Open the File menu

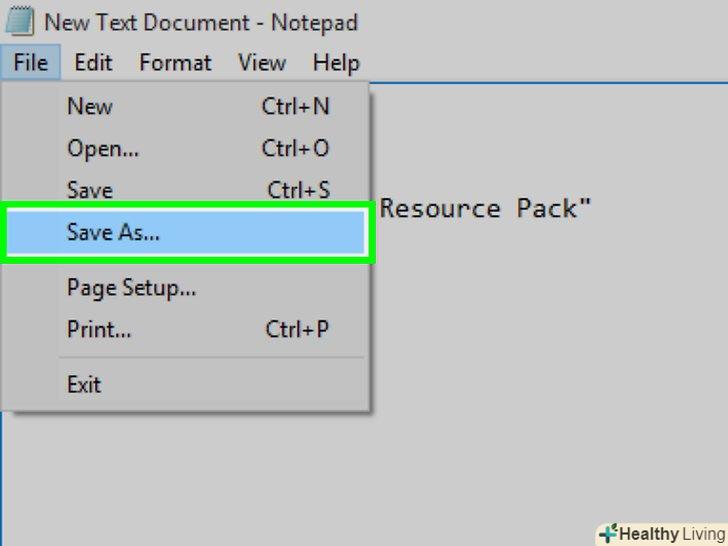coord(30,63)
